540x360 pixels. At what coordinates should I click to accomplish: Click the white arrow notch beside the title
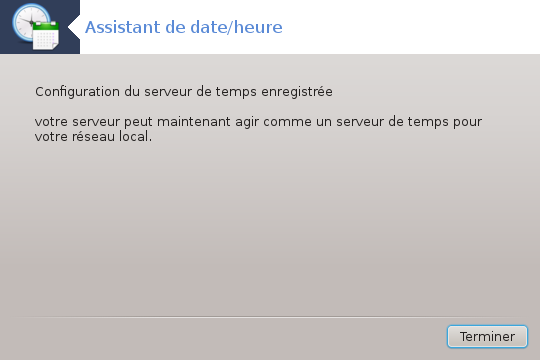click(74, 27)
